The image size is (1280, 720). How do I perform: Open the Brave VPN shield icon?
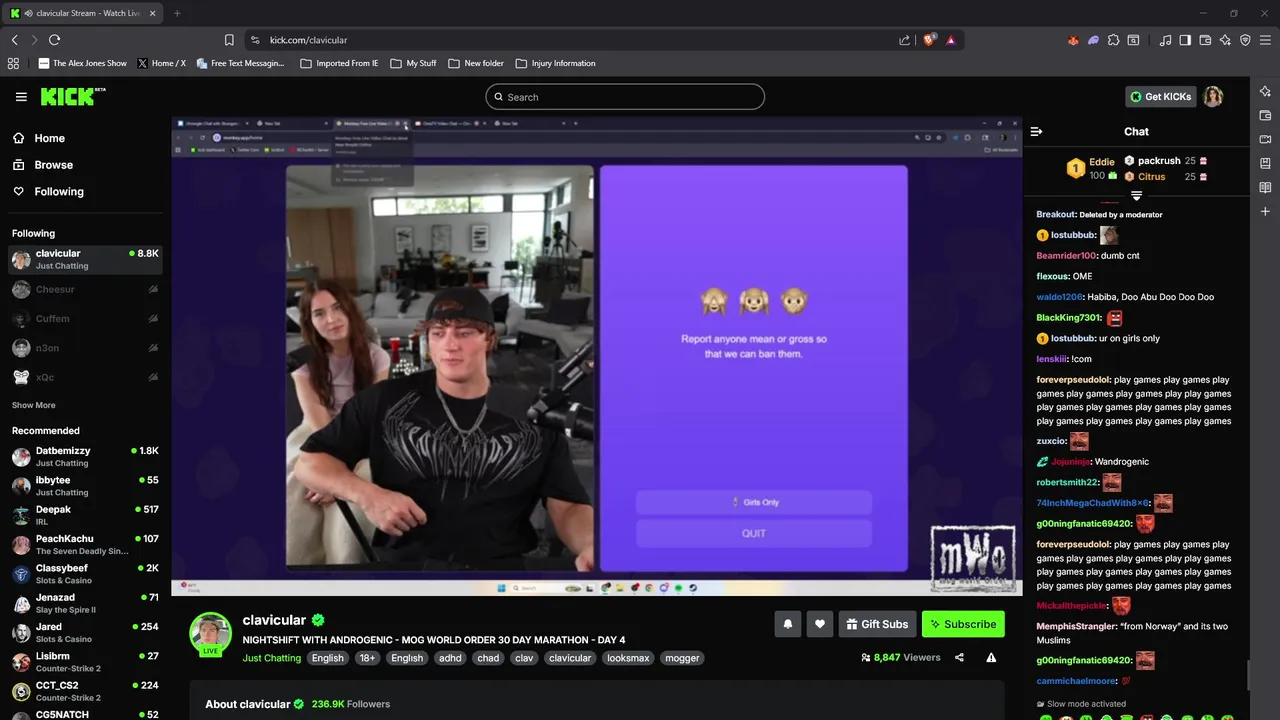(x=1245, y=40)
